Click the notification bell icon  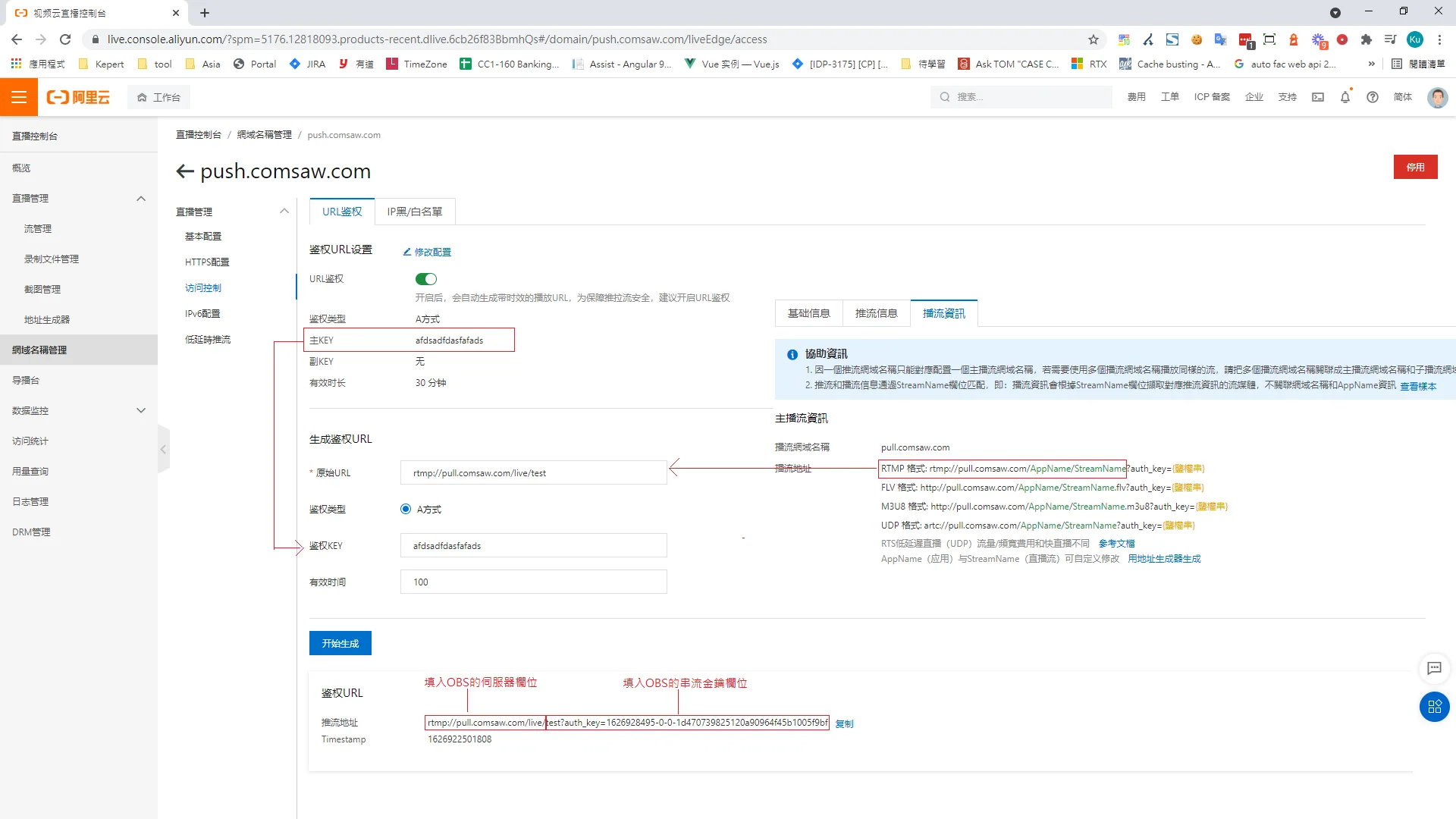pyautogui.click(x=1345, y=97)
